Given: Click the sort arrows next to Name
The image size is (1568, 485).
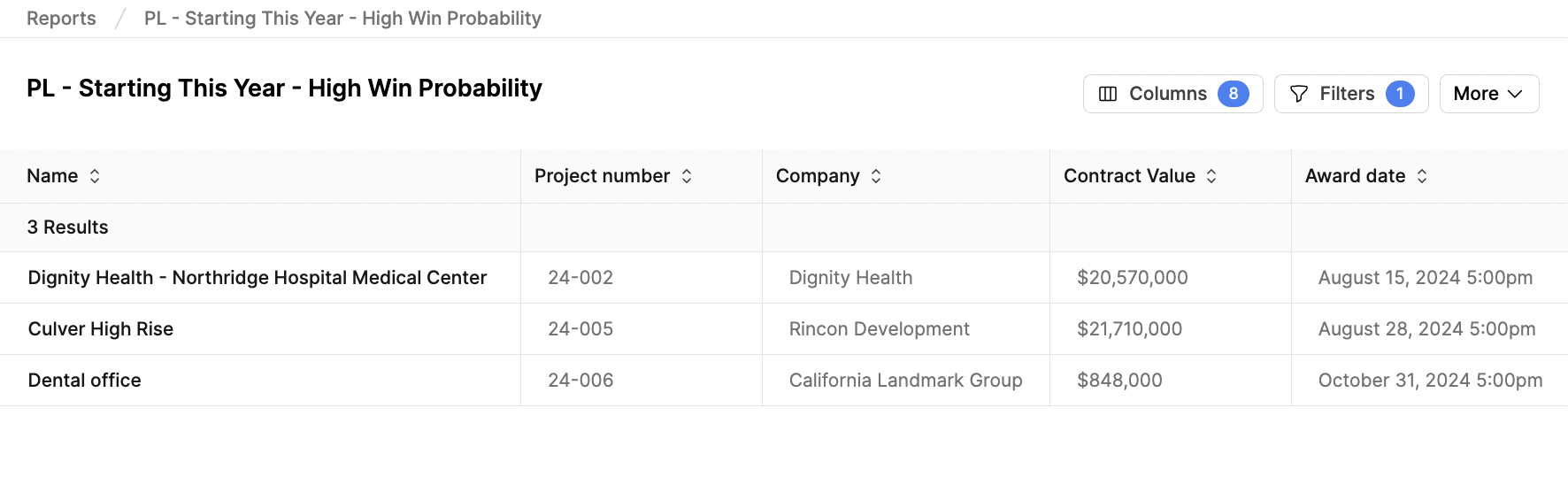Looking at the screenshot, I should 95,176.
